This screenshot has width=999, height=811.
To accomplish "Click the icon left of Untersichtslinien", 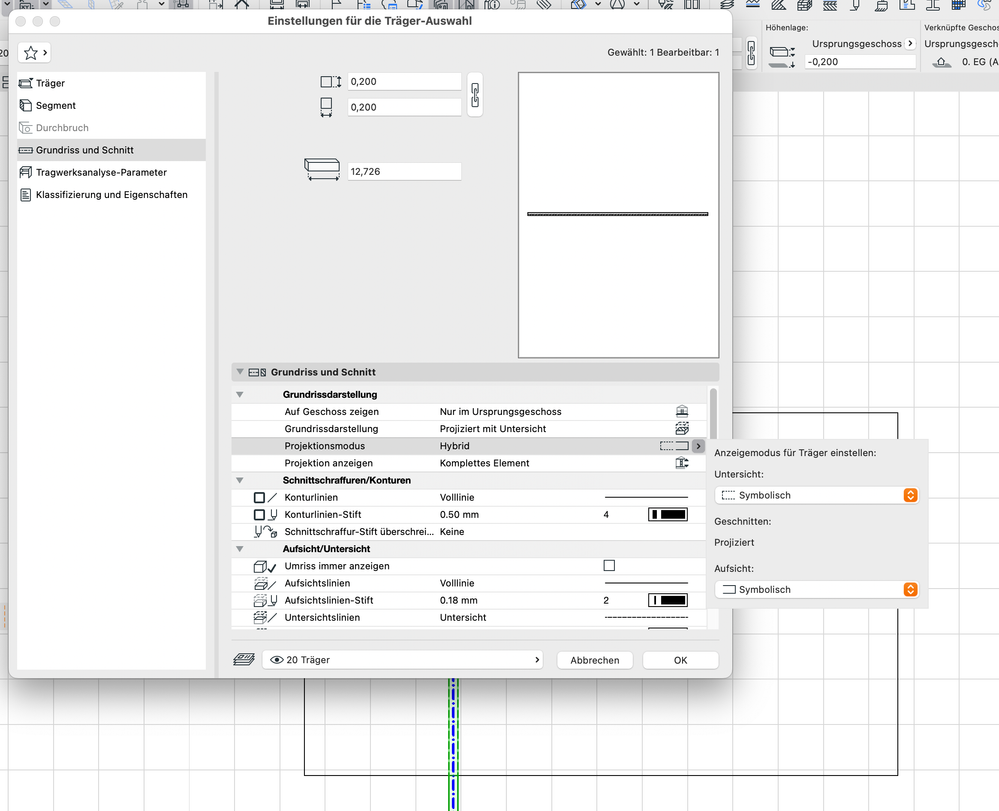I will 264,617.
